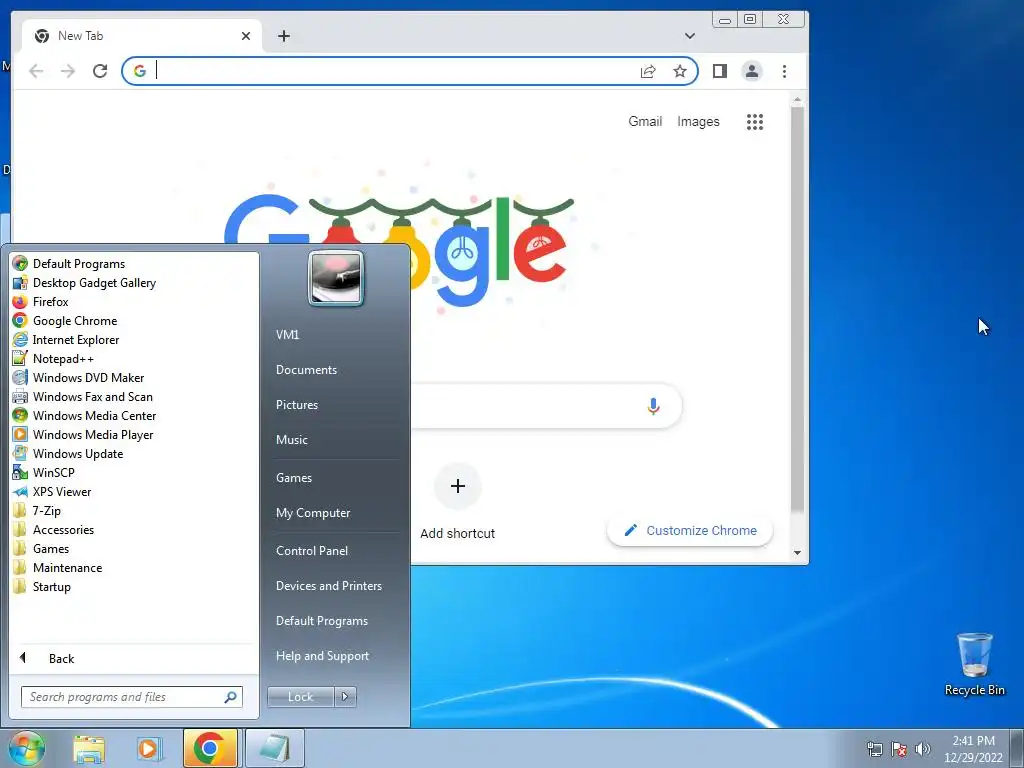Open Windows Media Player from the taskbar
The height and width of the screenshot is (768, 1024).
coord(148,748)
